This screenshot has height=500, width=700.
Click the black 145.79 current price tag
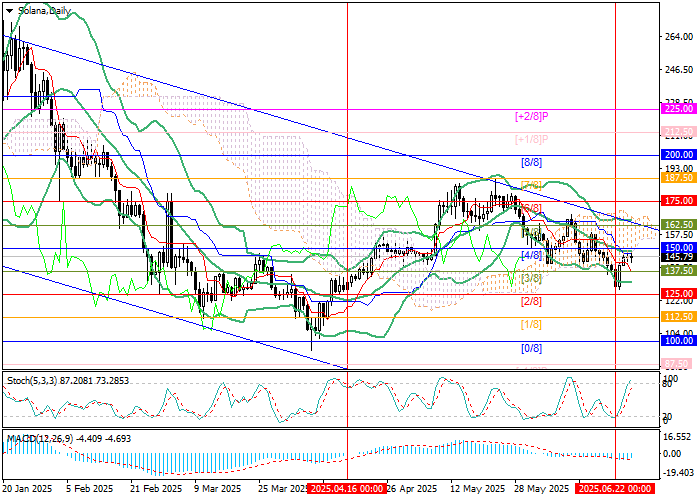click(679, 258)
